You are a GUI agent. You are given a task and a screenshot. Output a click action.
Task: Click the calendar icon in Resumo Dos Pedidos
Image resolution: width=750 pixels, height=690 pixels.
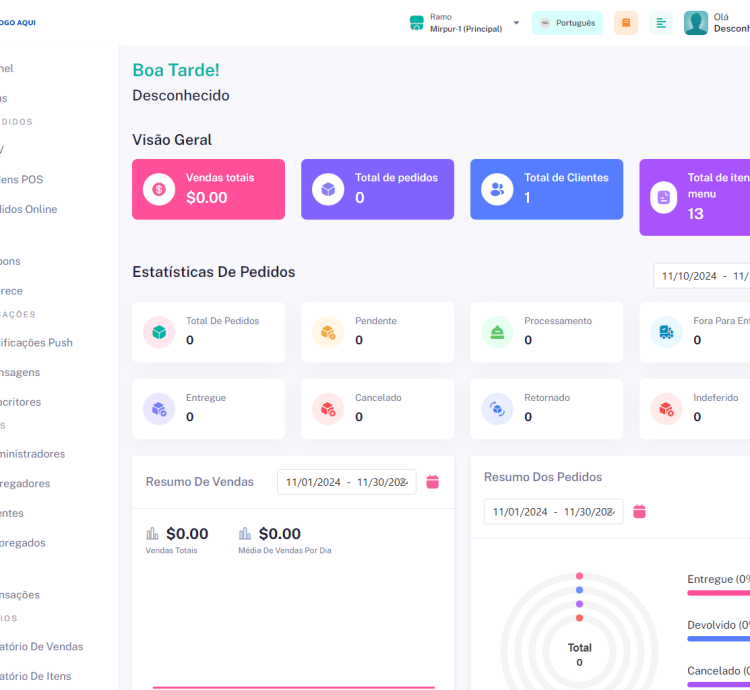click(x=640, y=512)
